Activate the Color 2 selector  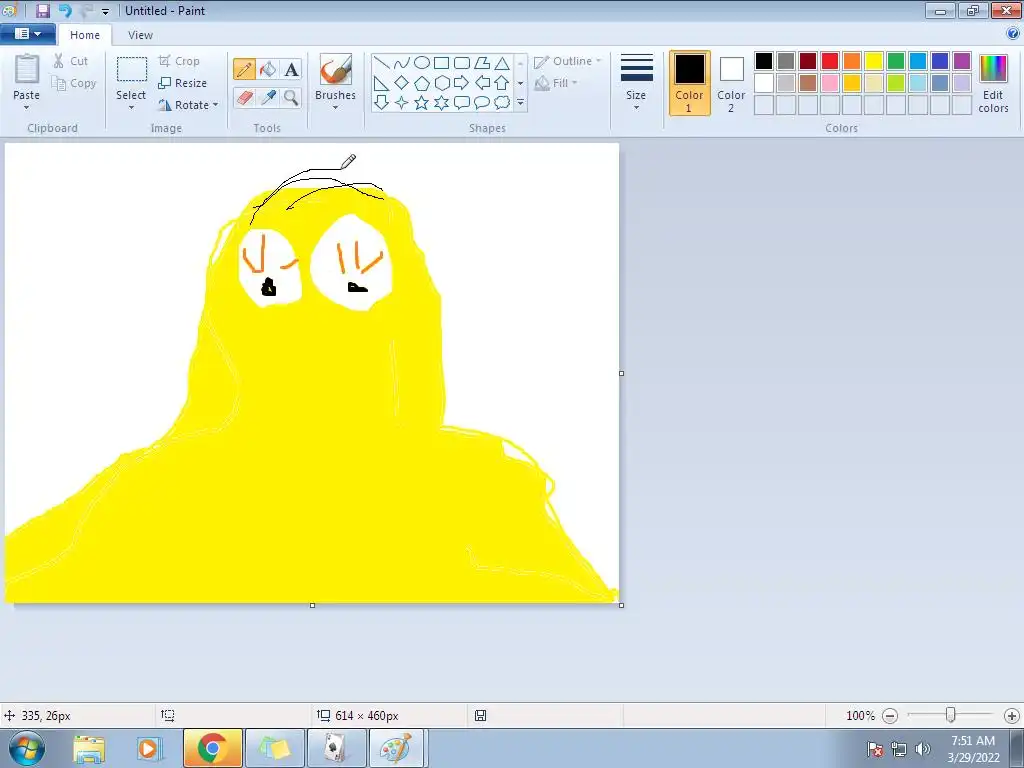pyautogui.click(x=731, y=83)
